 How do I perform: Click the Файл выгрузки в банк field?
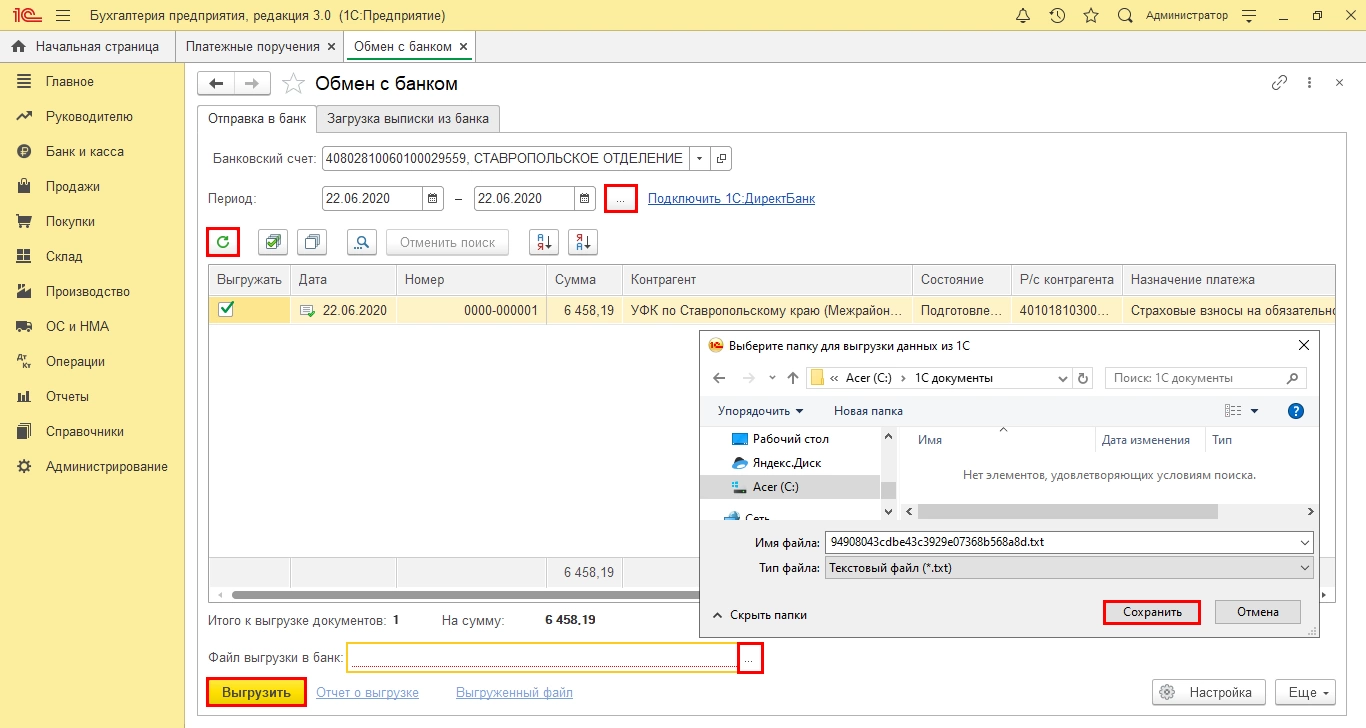coord(543,657)
